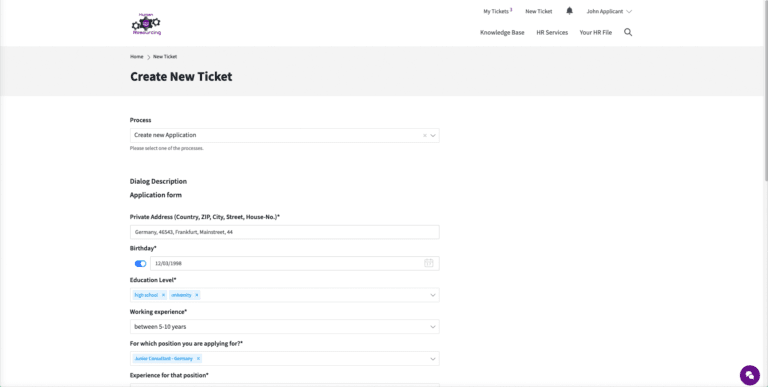Open the Working experience dropdown
Image resolution: width=768 pixels, height=387 pixels.
(285, 327)
